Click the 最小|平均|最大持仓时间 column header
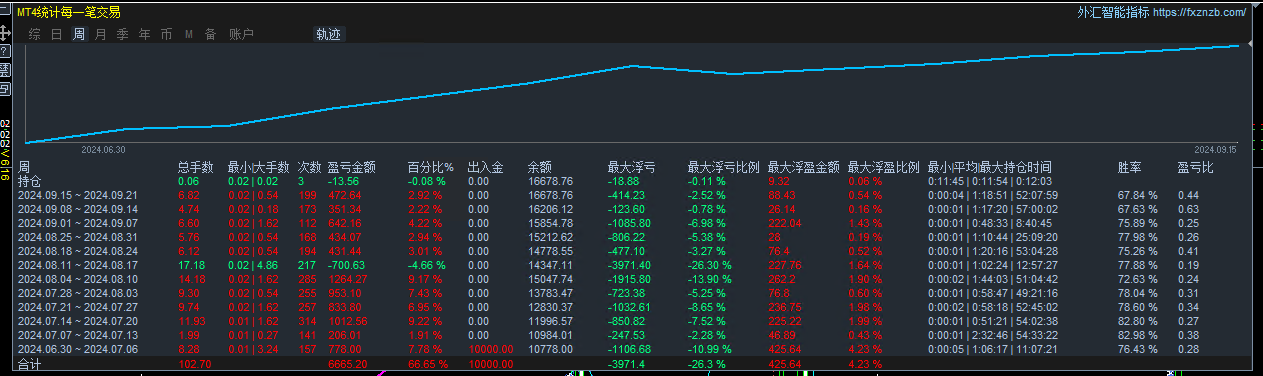The height and width of the screenshot is (376, 1263). point(989,168)
